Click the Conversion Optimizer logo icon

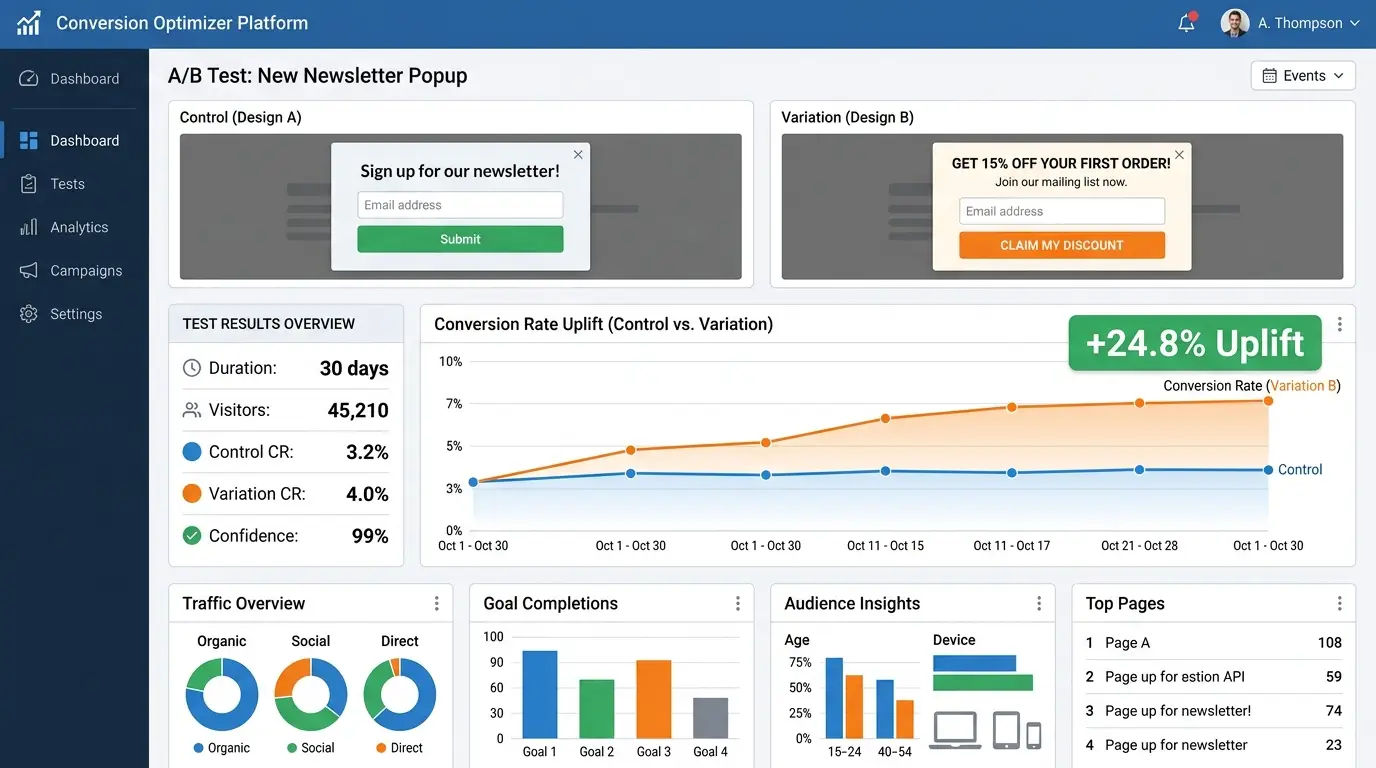pyautogui.click(x=29, y=23)
